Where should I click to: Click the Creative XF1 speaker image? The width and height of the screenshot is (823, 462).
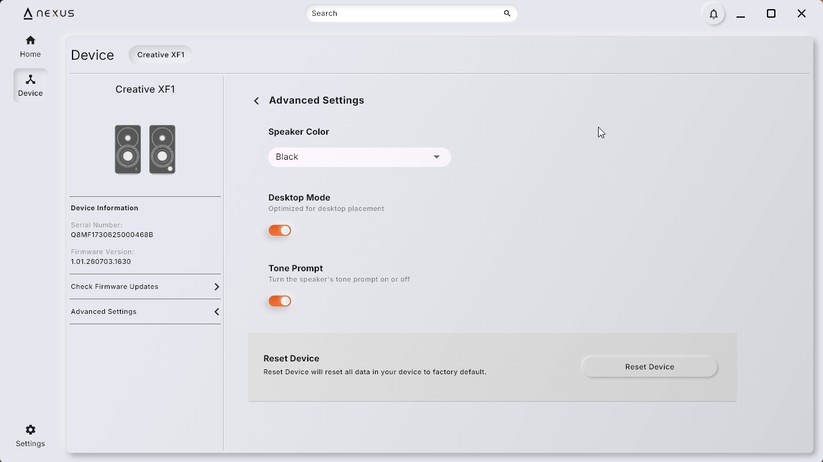click(145, 149)
